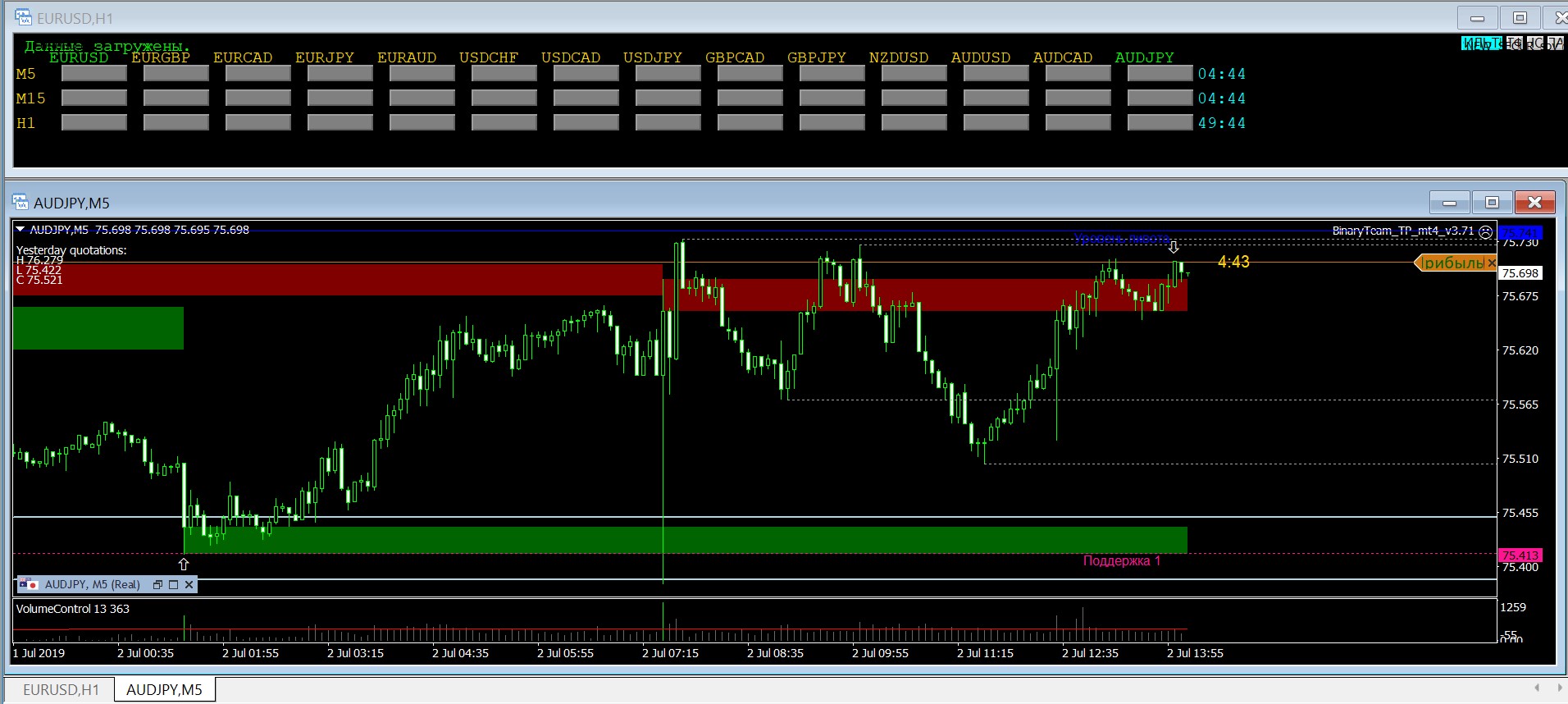Click the USDJPY M15 signal cell
This screenshot has height=704, width=1568.
(x=668, y=98)
